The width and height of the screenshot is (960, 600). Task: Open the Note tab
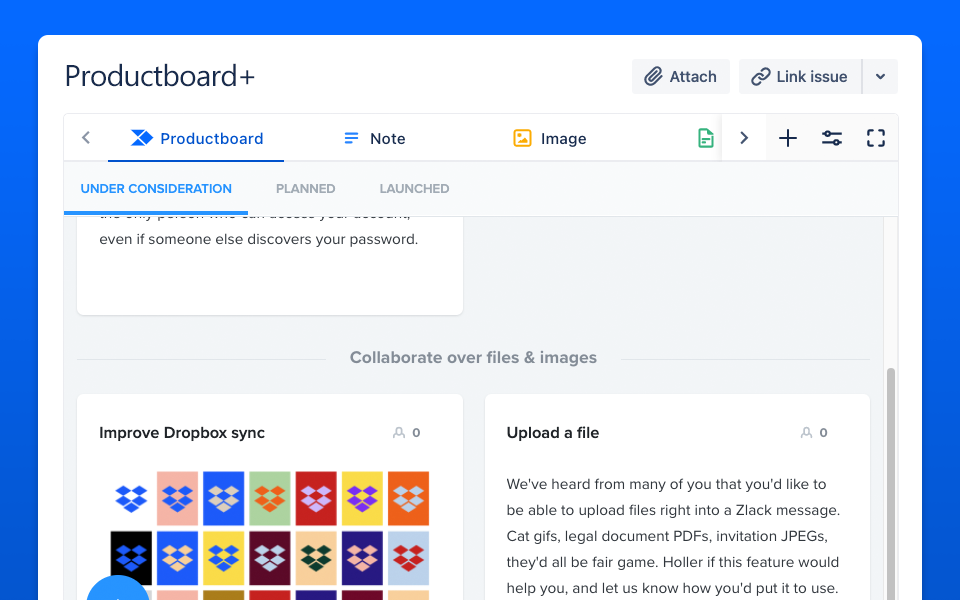(374, 138)
